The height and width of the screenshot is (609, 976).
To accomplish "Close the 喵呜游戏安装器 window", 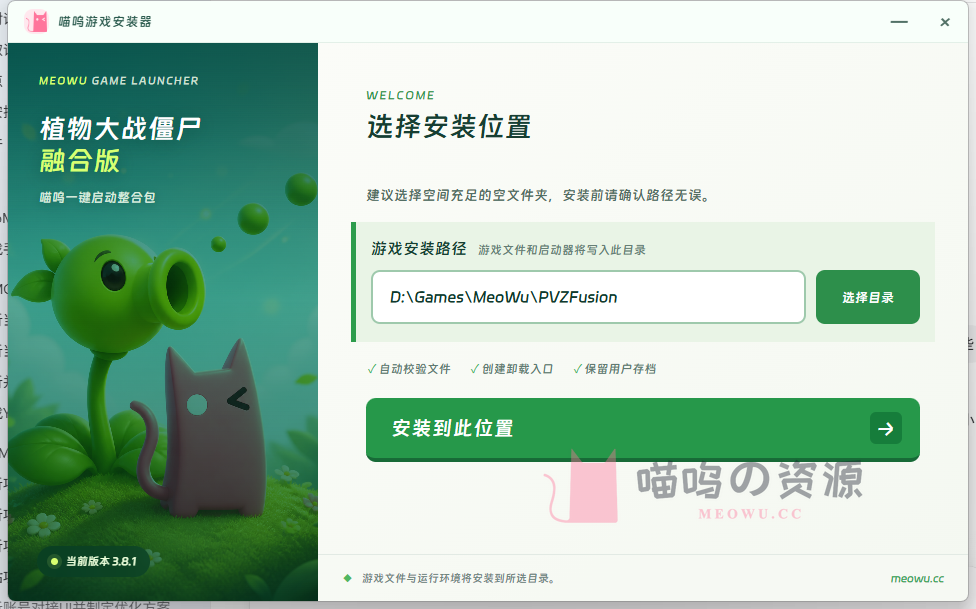I will pyautogui.click(x=945, y=22).
